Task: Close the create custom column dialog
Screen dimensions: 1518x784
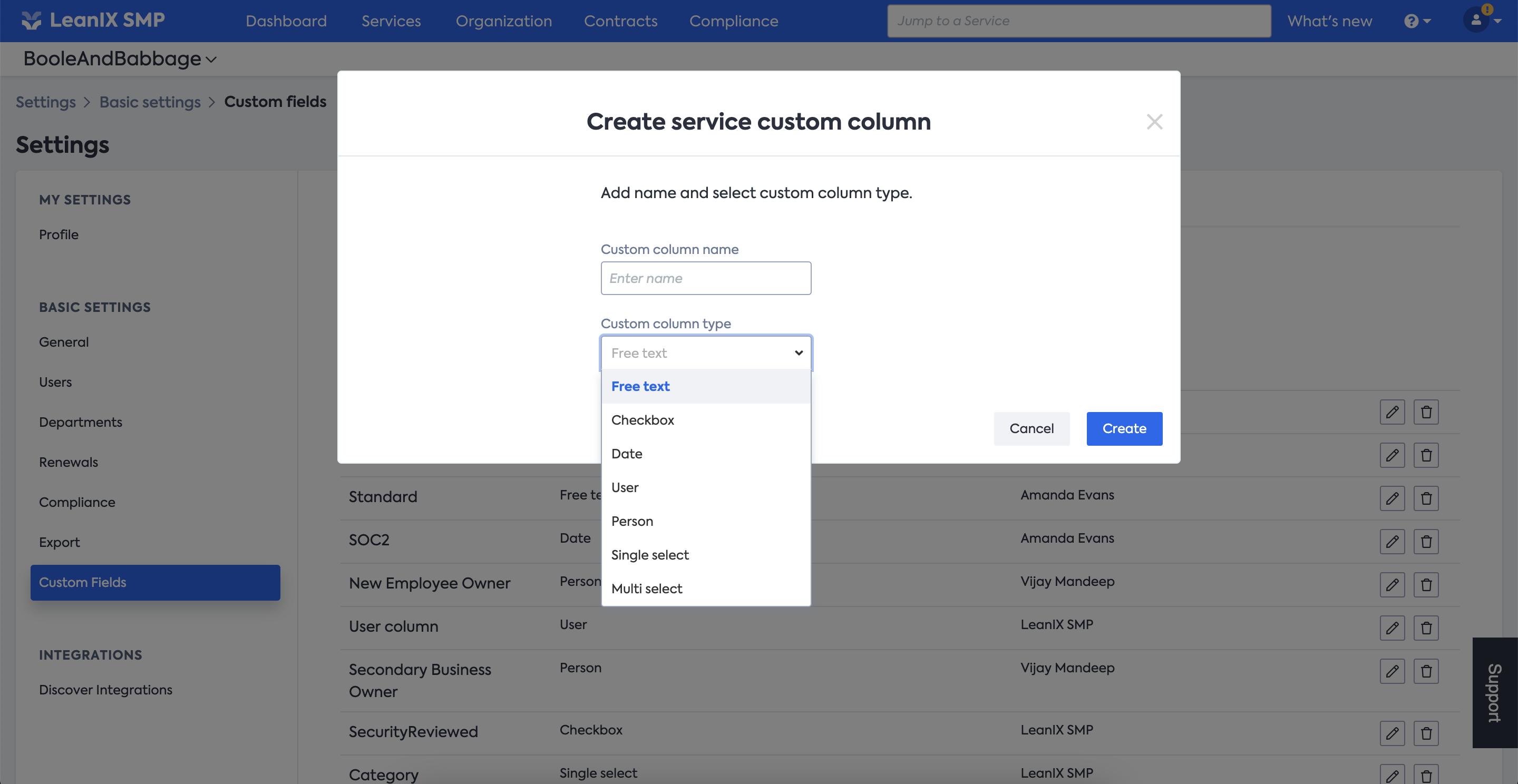Action: pos(1154,122)
